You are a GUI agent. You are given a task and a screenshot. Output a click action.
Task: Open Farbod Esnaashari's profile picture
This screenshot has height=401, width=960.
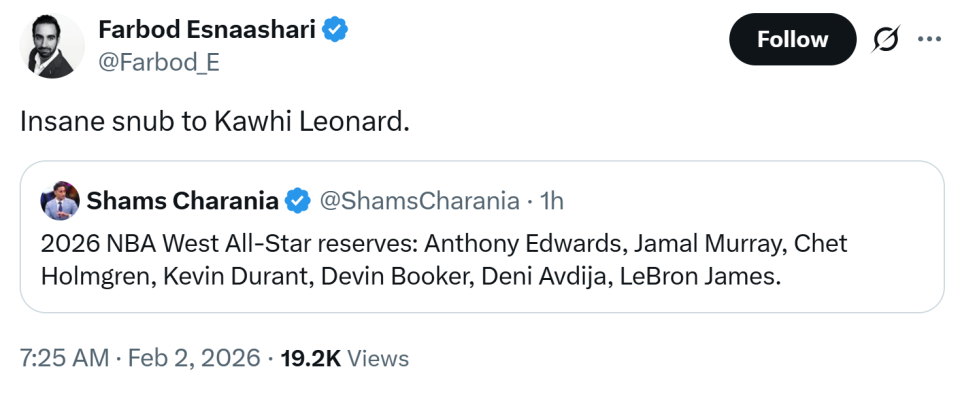coord(49,47)
